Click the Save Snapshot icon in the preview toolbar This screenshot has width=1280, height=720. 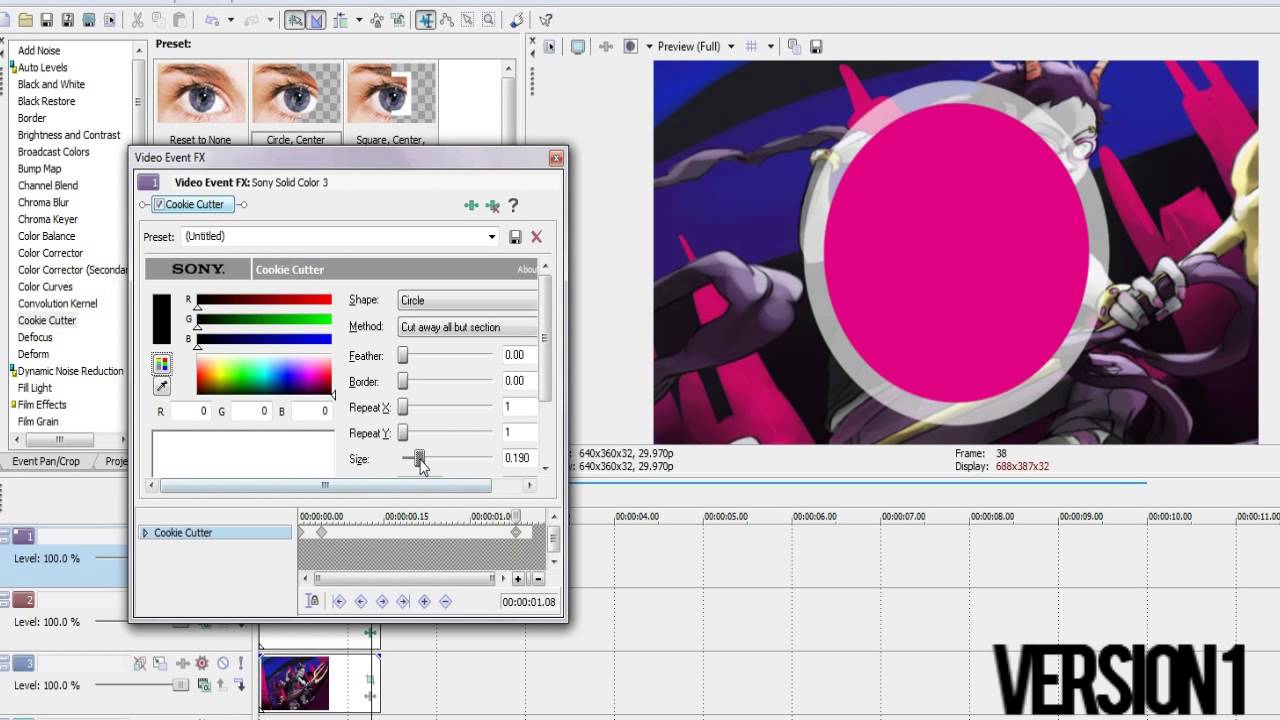pos(816,46)
